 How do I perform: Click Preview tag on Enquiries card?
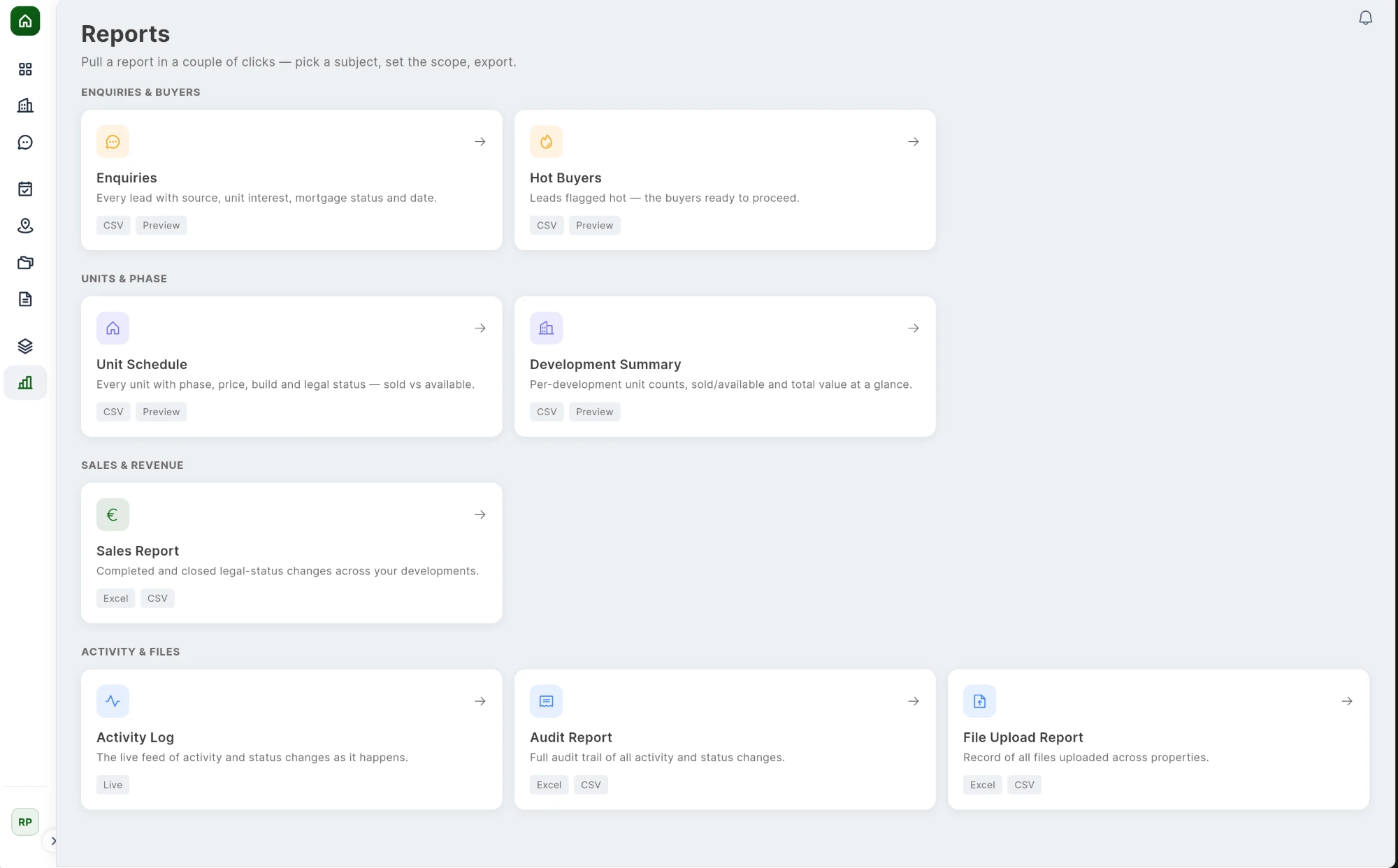(x=161, y=226)
